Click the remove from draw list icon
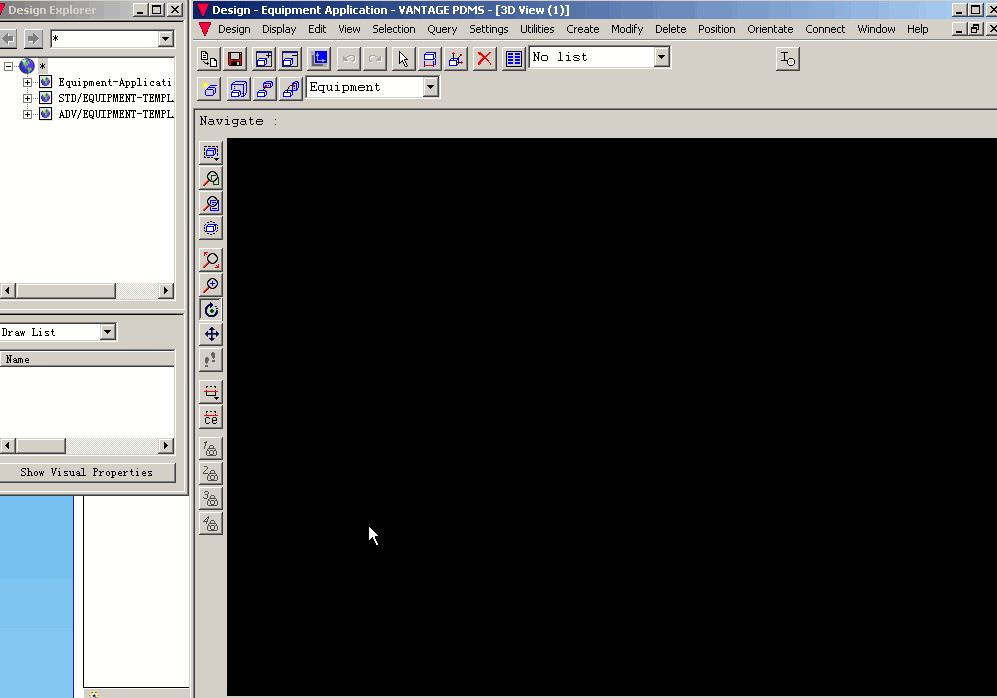 coord(291,59)
